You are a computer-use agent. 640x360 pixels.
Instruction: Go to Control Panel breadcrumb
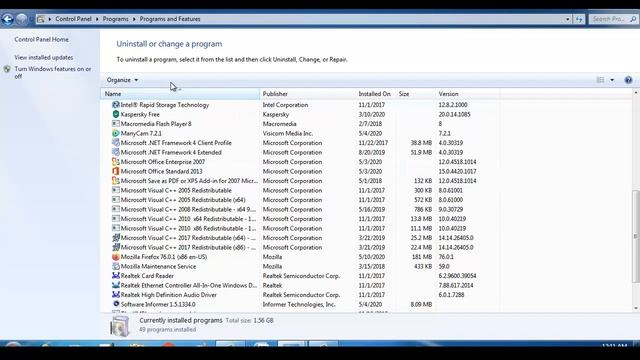coord(73,19)
